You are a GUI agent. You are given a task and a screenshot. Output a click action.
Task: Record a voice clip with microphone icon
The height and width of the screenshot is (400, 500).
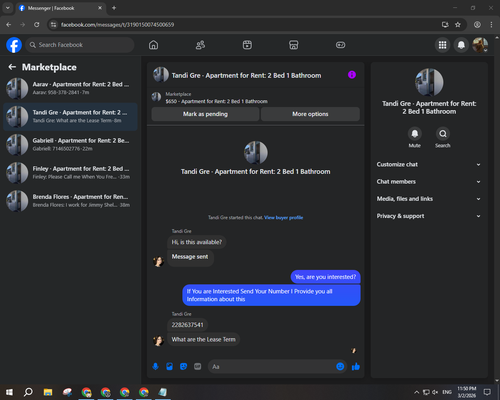tap(155, 367)
